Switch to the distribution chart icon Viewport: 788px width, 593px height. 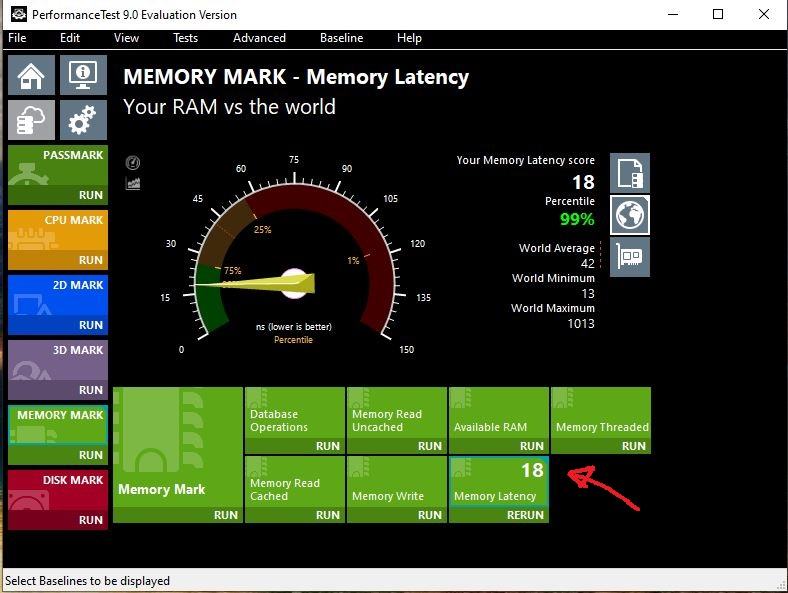[x=133, y=183]
